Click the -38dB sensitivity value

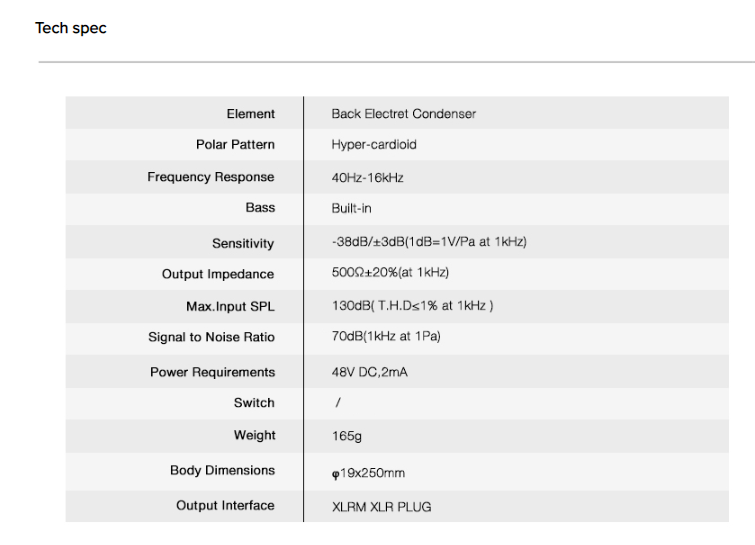429,242
